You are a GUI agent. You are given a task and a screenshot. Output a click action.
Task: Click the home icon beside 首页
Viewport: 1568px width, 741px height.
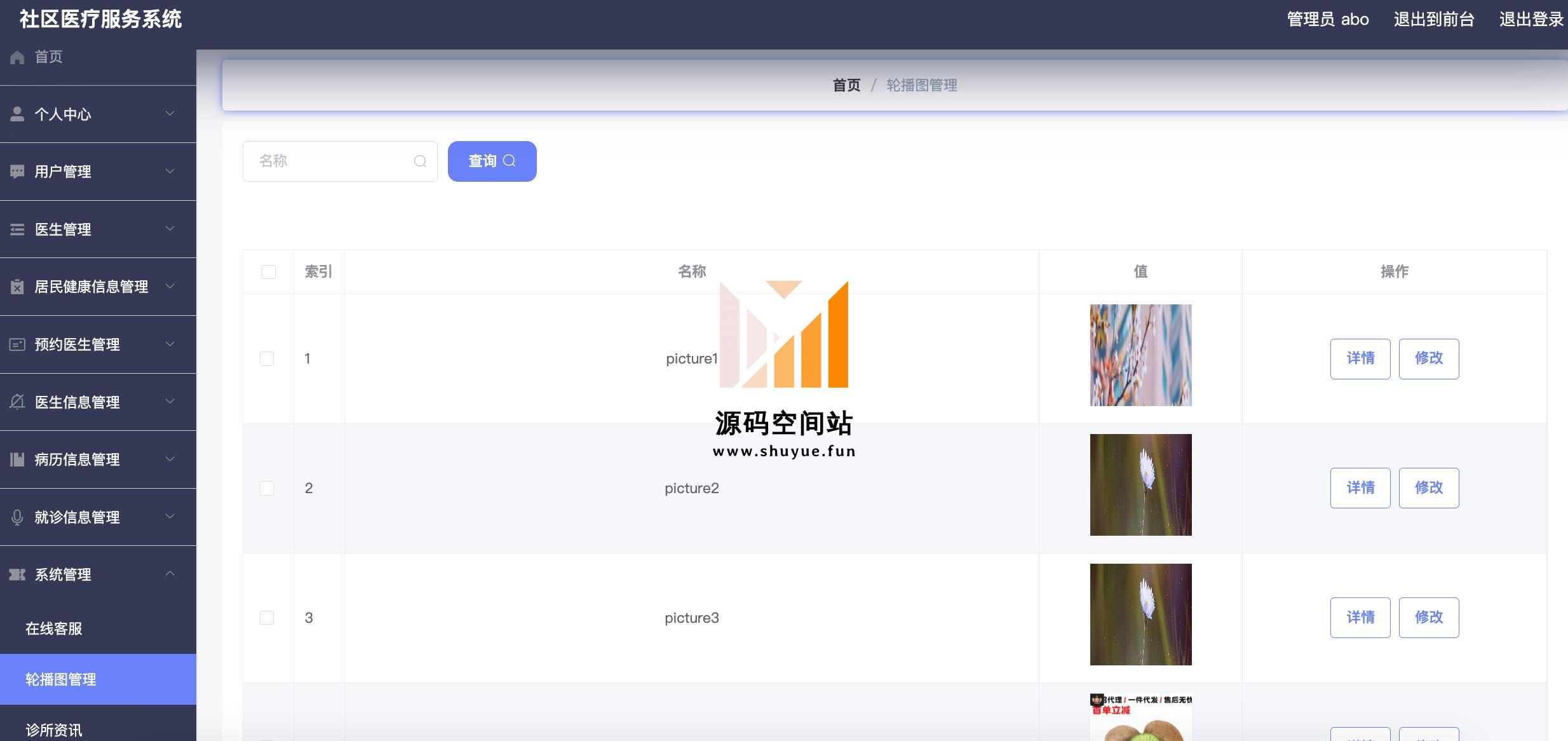(17, 57)
